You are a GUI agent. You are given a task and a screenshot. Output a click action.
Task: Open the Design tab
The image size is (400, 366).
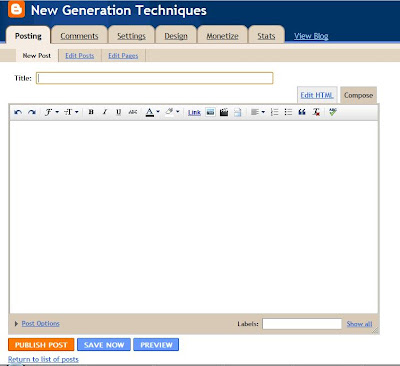tap(176, 36)
